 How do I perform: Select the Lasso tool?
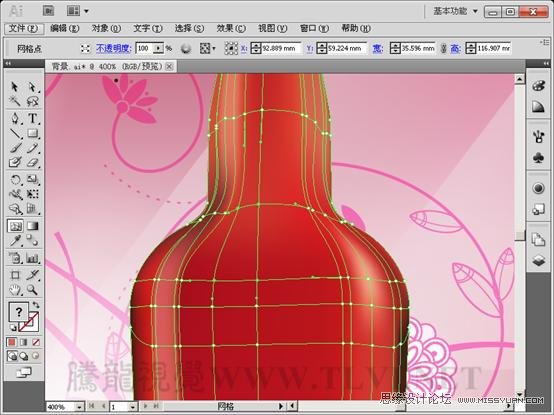(32, 102)
